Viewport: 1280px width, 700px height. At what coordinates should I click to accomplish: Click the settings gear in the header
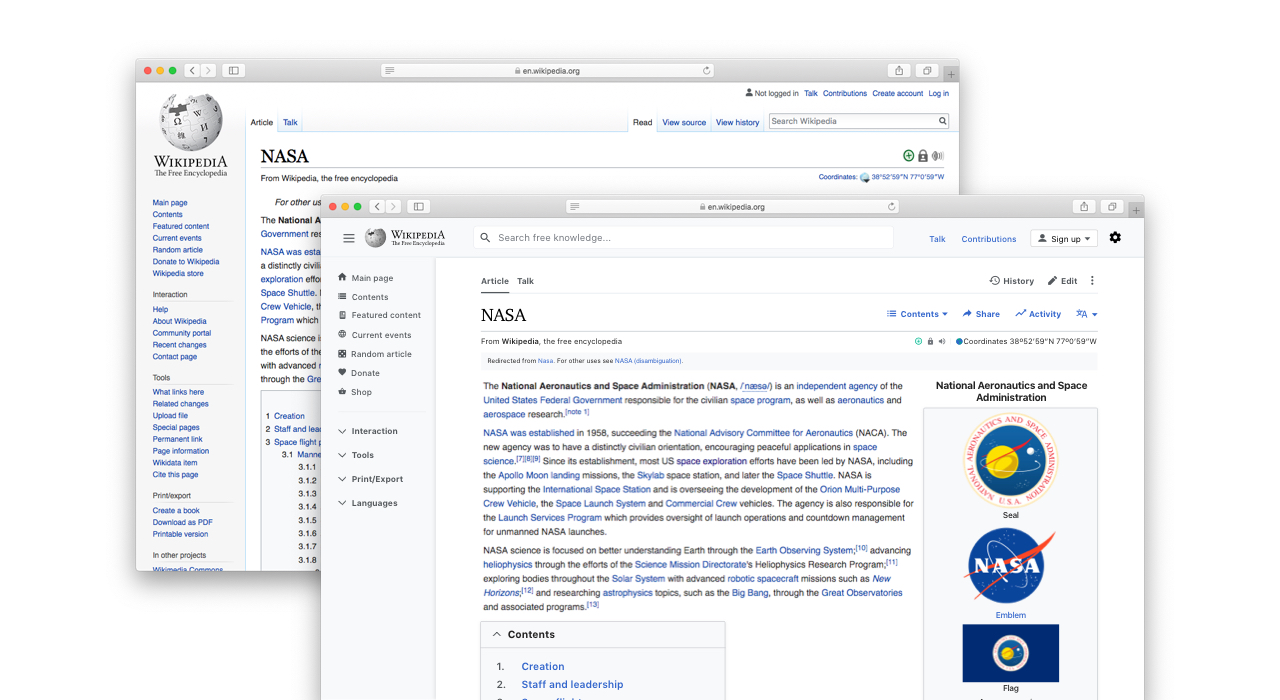[x=1114, y=238]
